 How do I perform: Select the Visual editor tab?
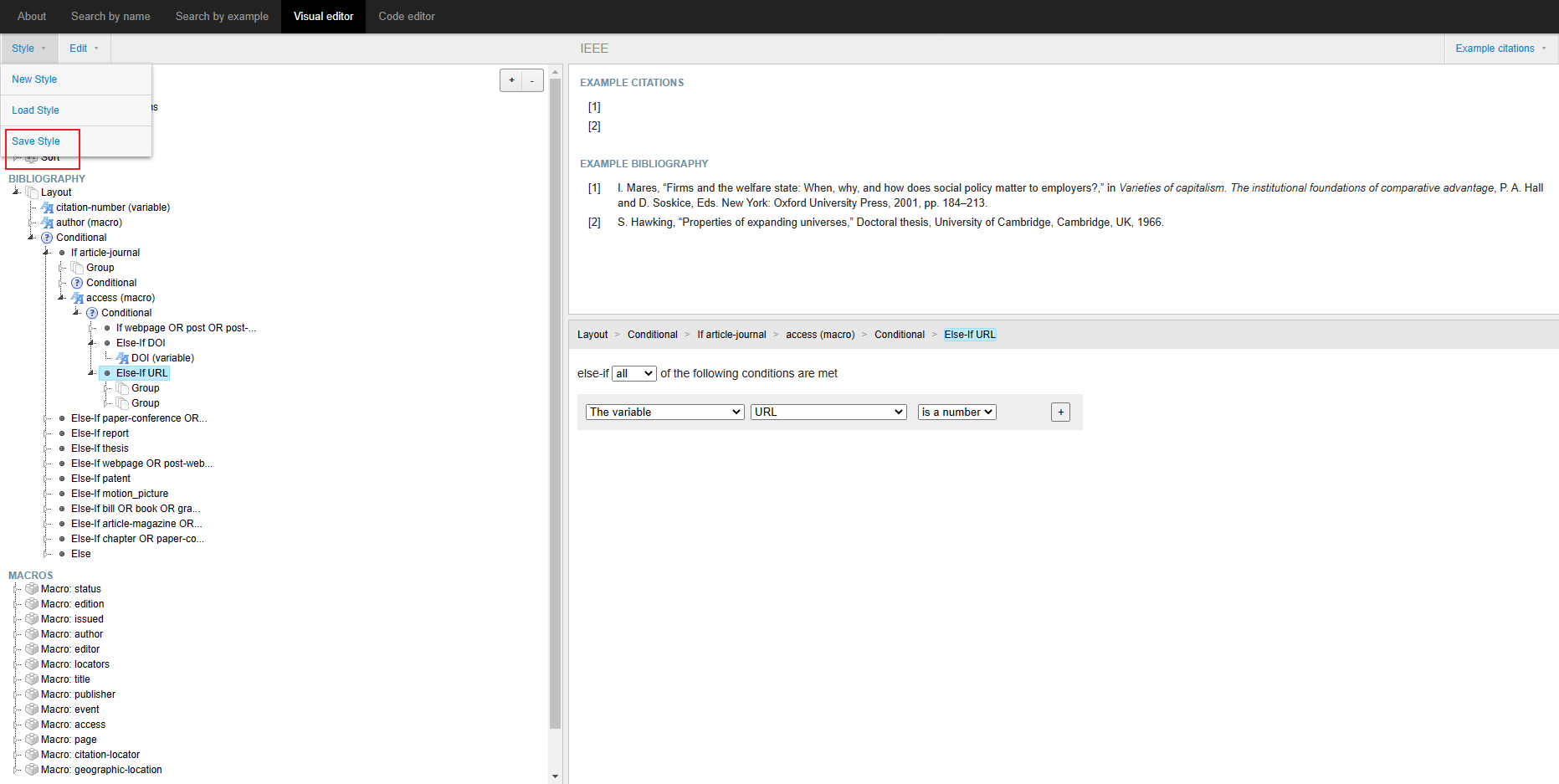[323, 16]
